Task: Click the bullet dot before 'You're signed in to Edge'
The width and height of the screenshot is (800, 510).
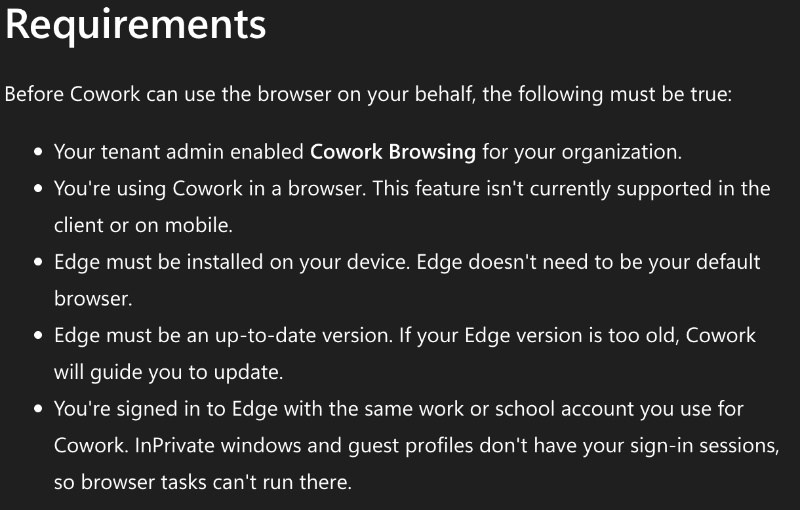Action: (x=38, y=409)
